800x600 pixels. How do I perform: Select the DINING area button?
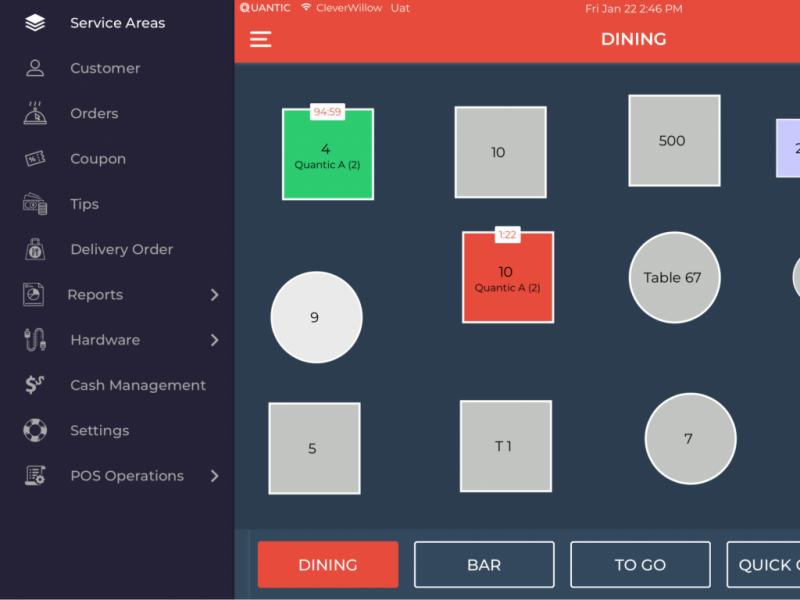click(x=328, y=564)
